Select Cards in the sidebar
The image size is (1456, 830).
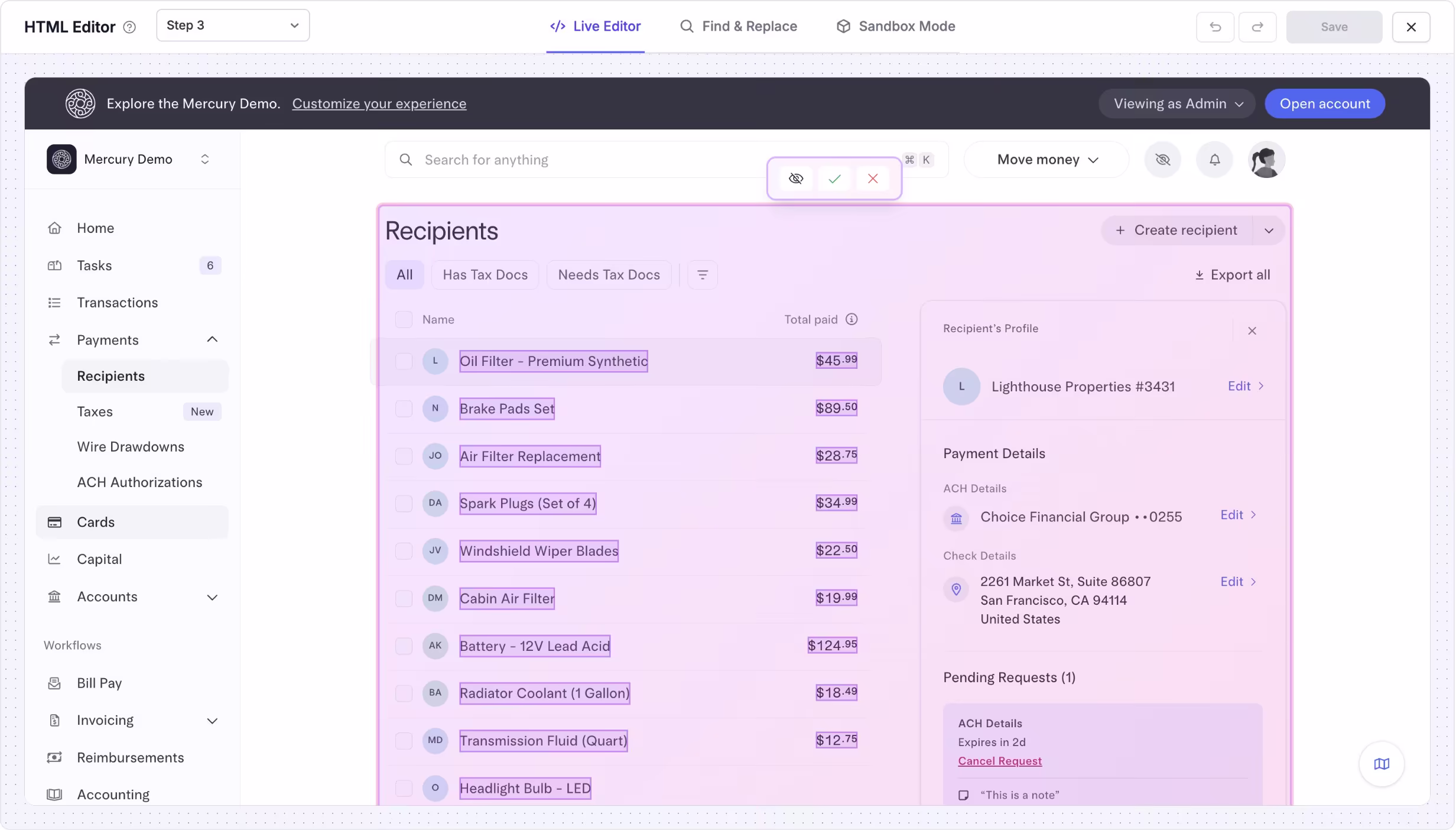pos(96,522)
